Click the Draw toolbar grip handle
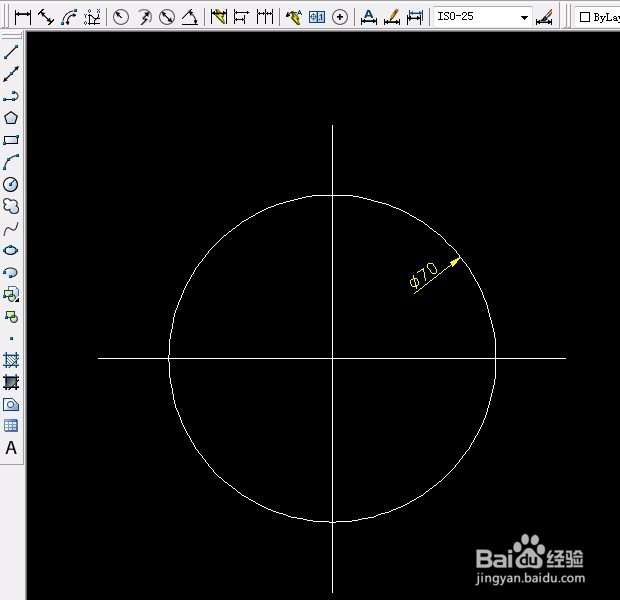Viewport: 620px width, 600px height. point(11,36)
